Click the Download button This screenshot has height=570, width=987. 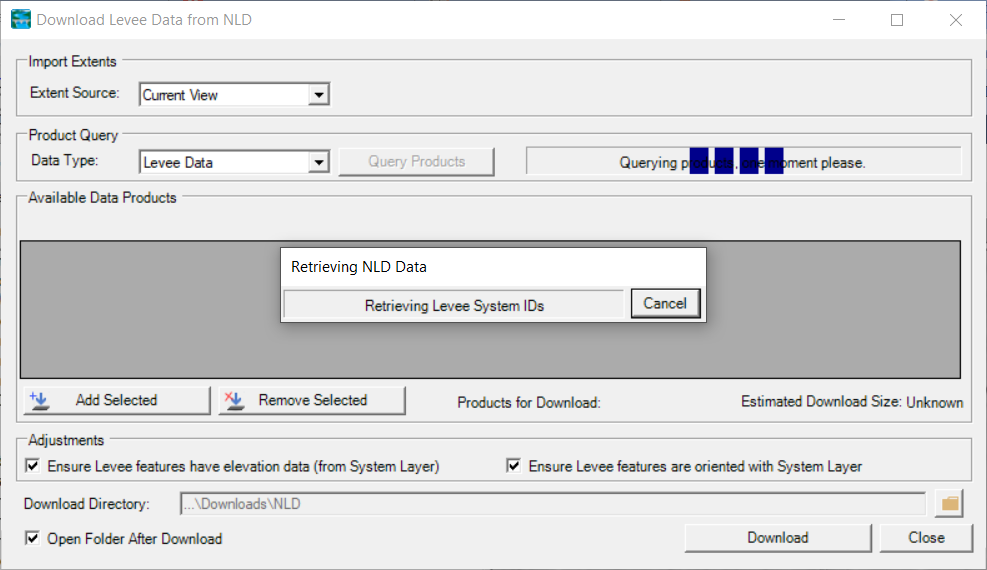[777, 538]
